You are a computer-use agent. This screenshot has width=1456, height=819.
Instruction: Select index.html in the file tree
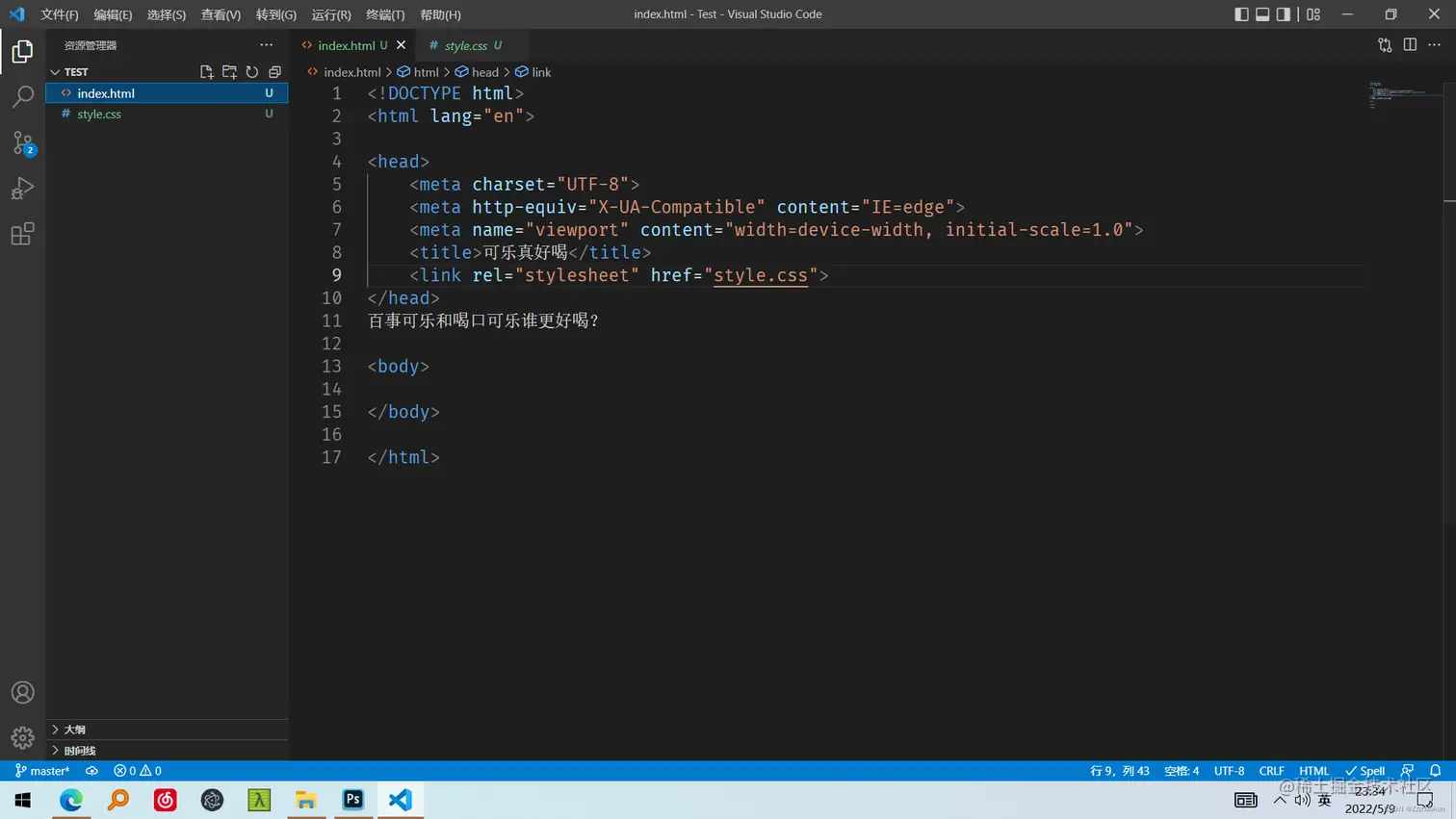(167, 93)
